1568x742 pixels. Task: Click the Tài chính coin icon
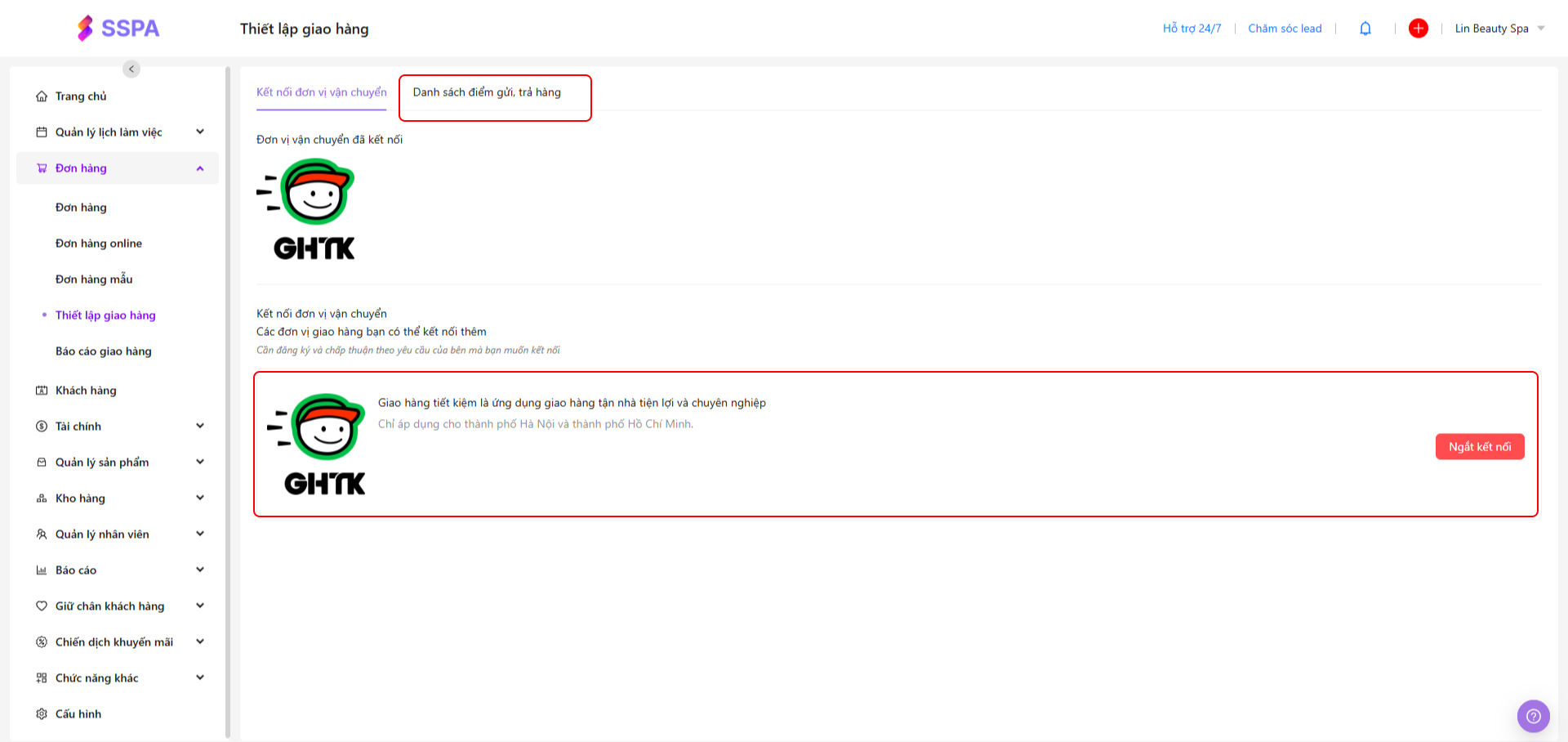pos(42,427)
